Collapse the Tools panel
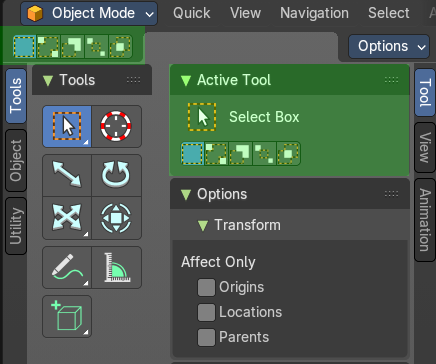The width and height of the screenshot is (436, 364). [48, 80]
